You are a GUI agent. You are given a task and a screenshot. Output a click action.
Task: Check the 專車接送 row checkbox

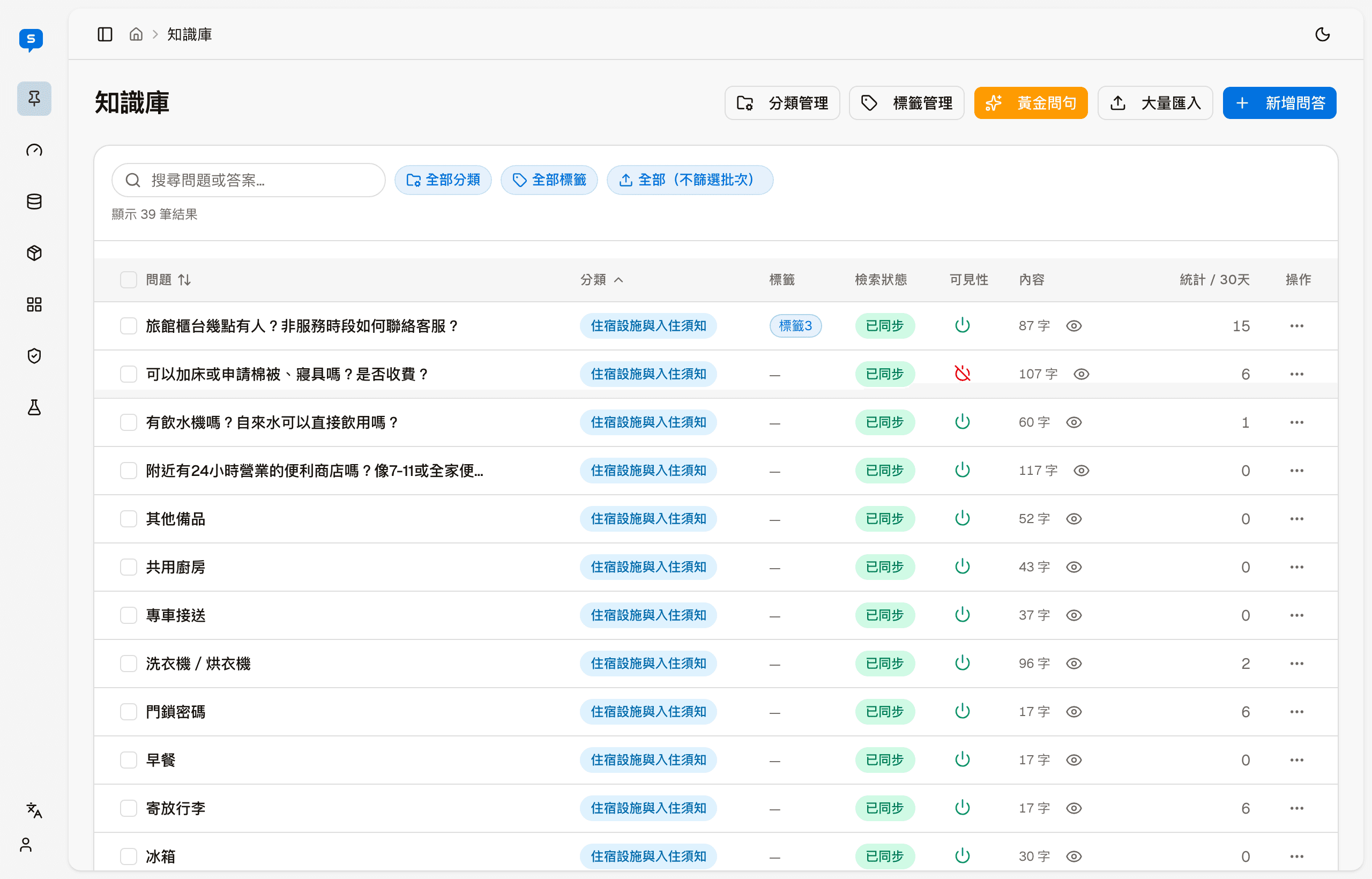pos(129,615)
